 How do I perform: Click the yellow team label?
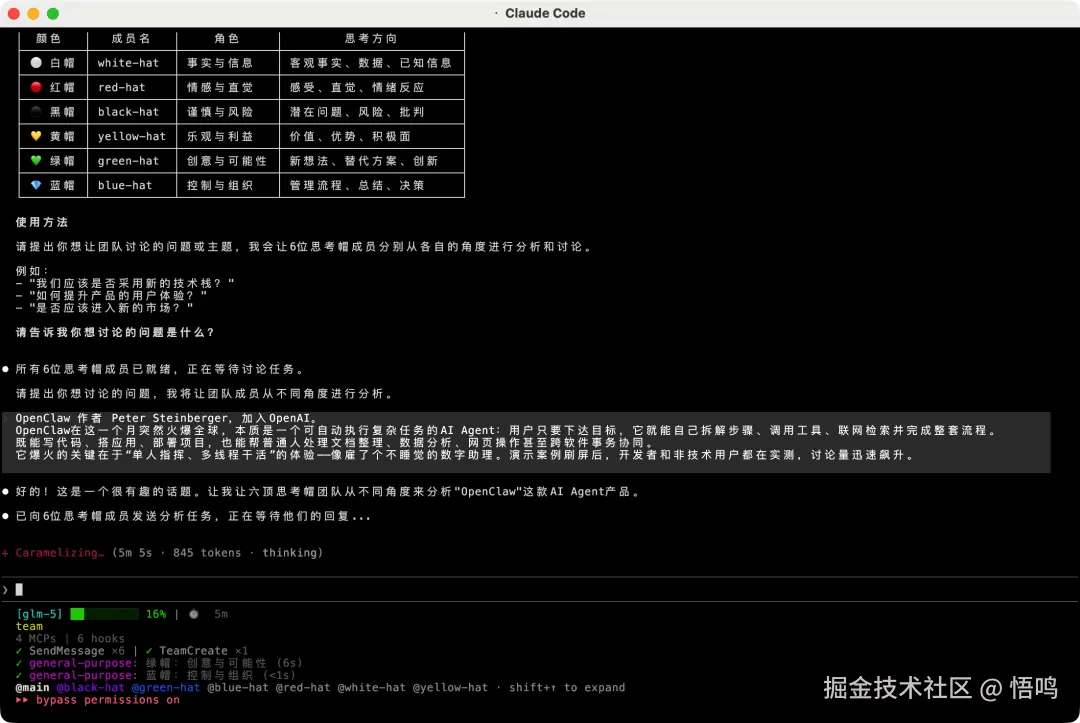point(29,627)
